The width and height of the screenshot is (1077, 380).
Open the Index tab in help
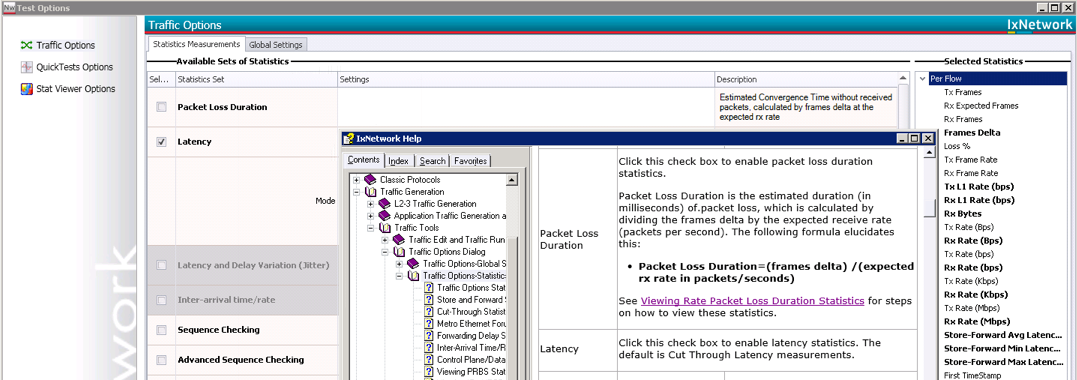[x=398, y=161]
